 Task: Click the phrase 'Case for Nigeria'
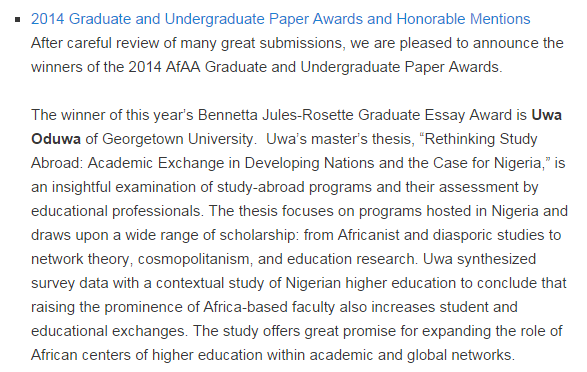(x=487, y=163)
